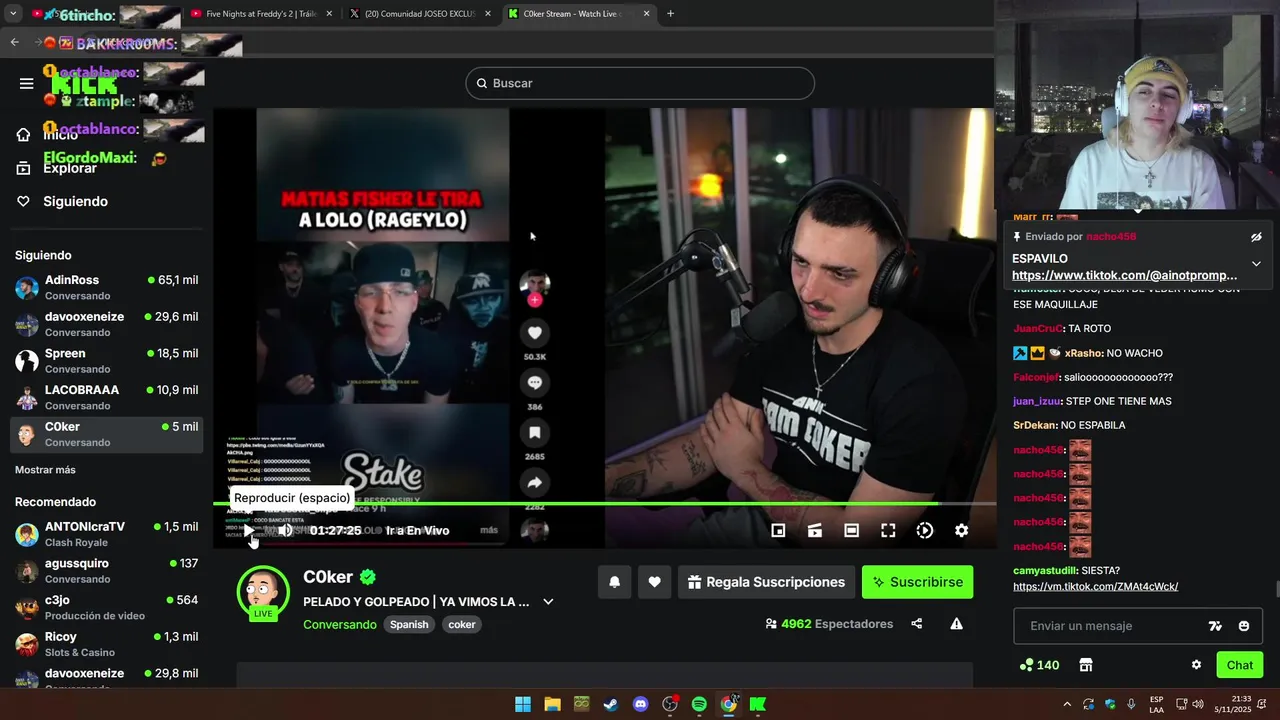This screenshot has height=720, width=1280.
Task: Hide the pinned chat message with eye icon
Action: pyautogui.click(x=1256, y=237)
